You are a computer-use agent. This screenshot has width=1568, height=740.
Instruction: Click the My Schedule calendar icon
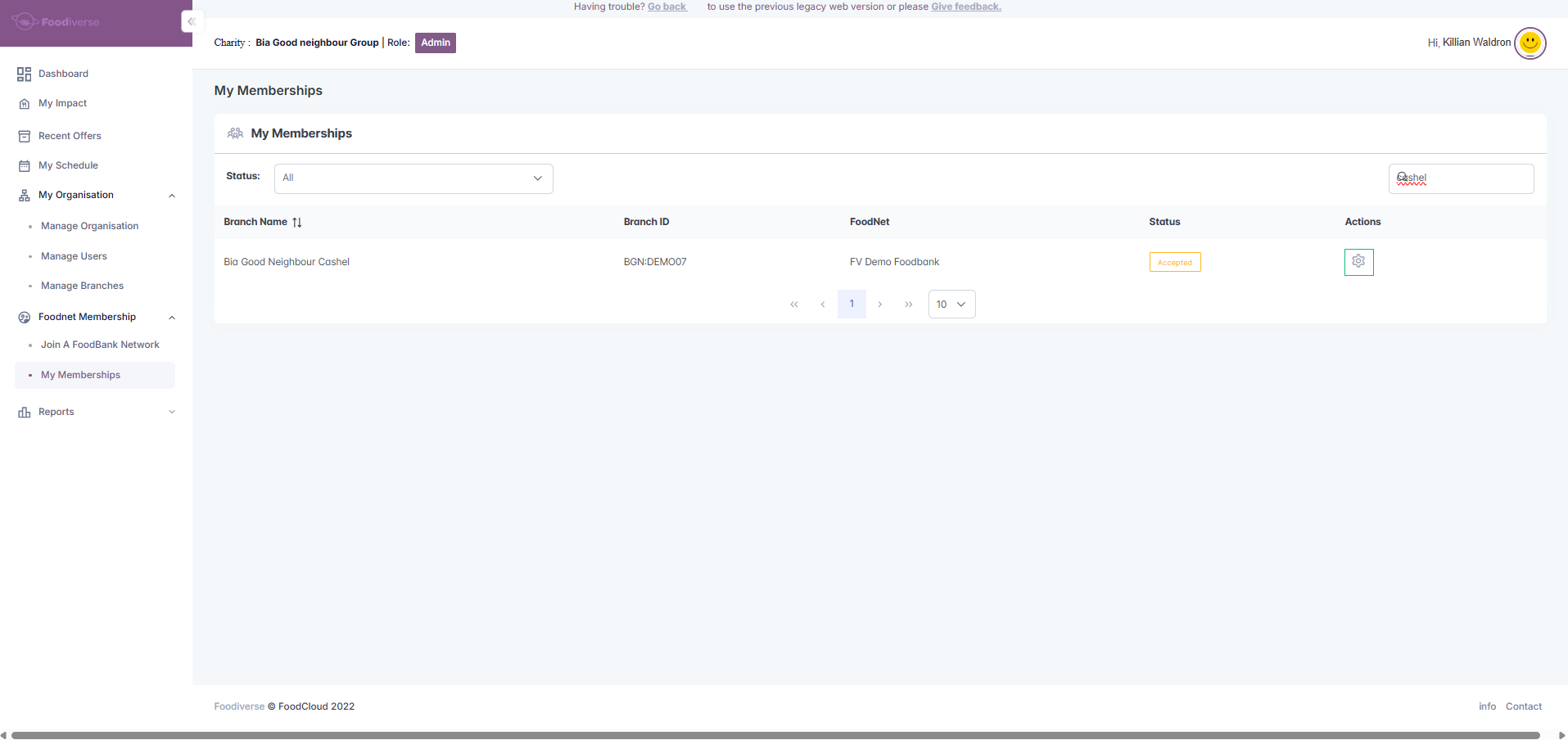click(x=24, y=166)
